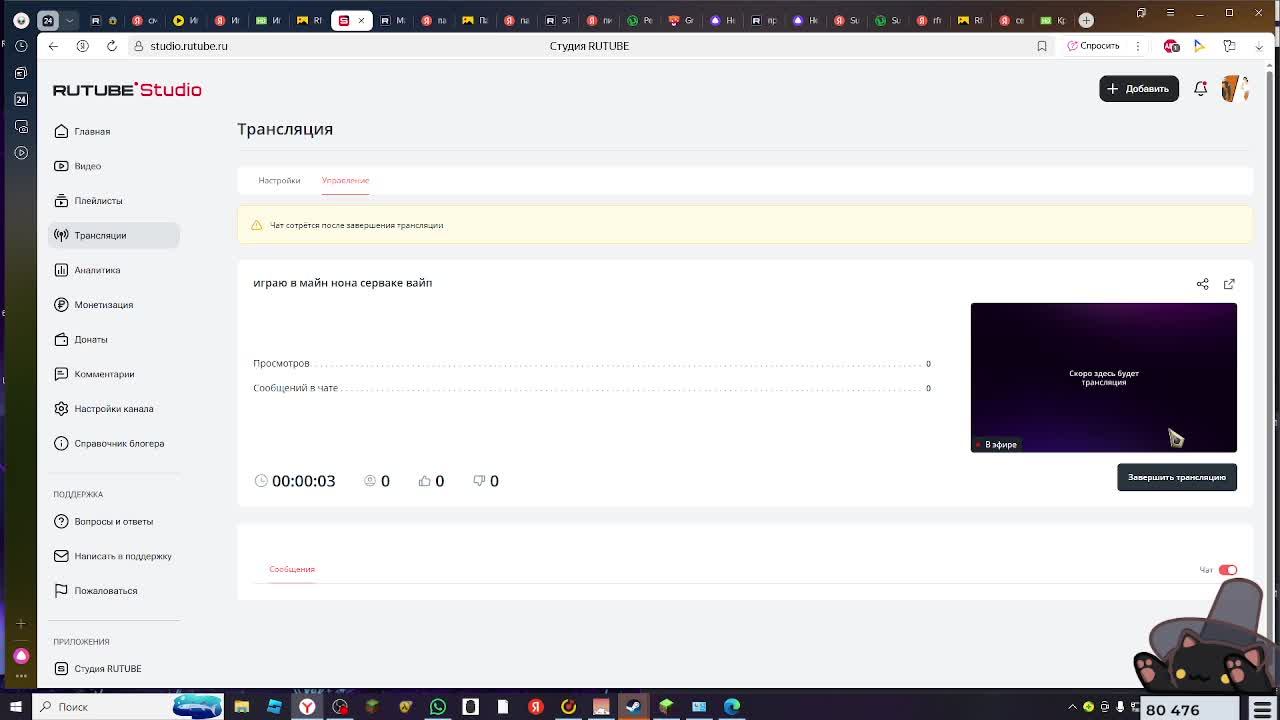Click the Справочник блогера info icon
The height and width of the screenshot is (720, 1280).
[x=61, y=443]
